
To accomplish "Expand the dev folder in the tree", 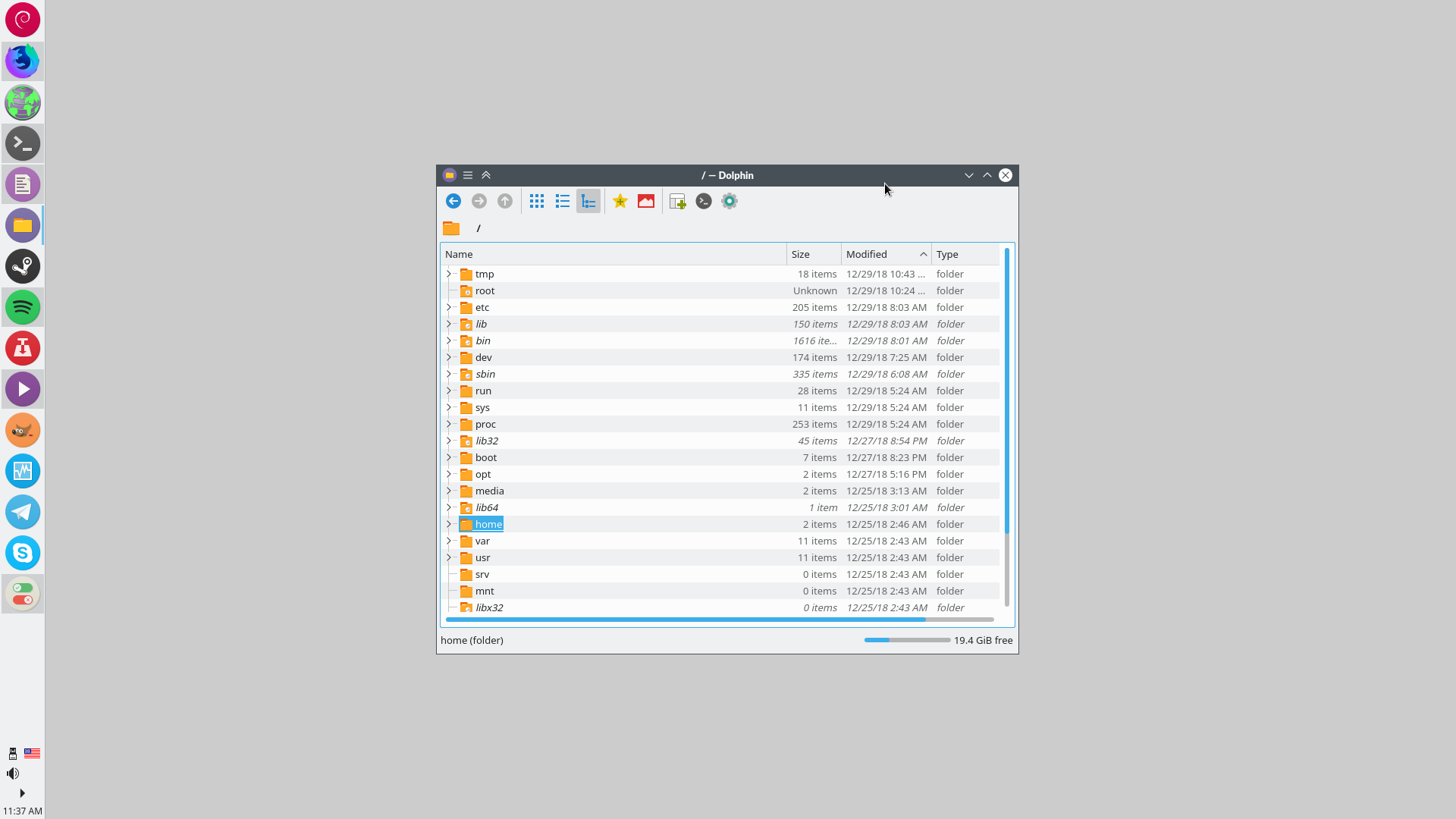I will point(449,357).
